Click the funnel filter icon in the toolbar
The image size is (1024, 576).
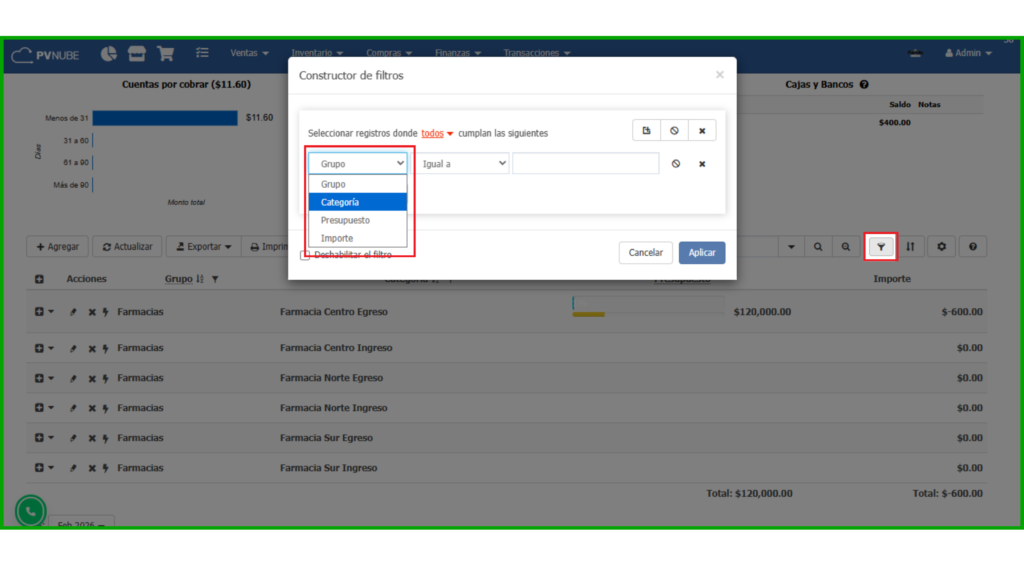pos(880,246)
